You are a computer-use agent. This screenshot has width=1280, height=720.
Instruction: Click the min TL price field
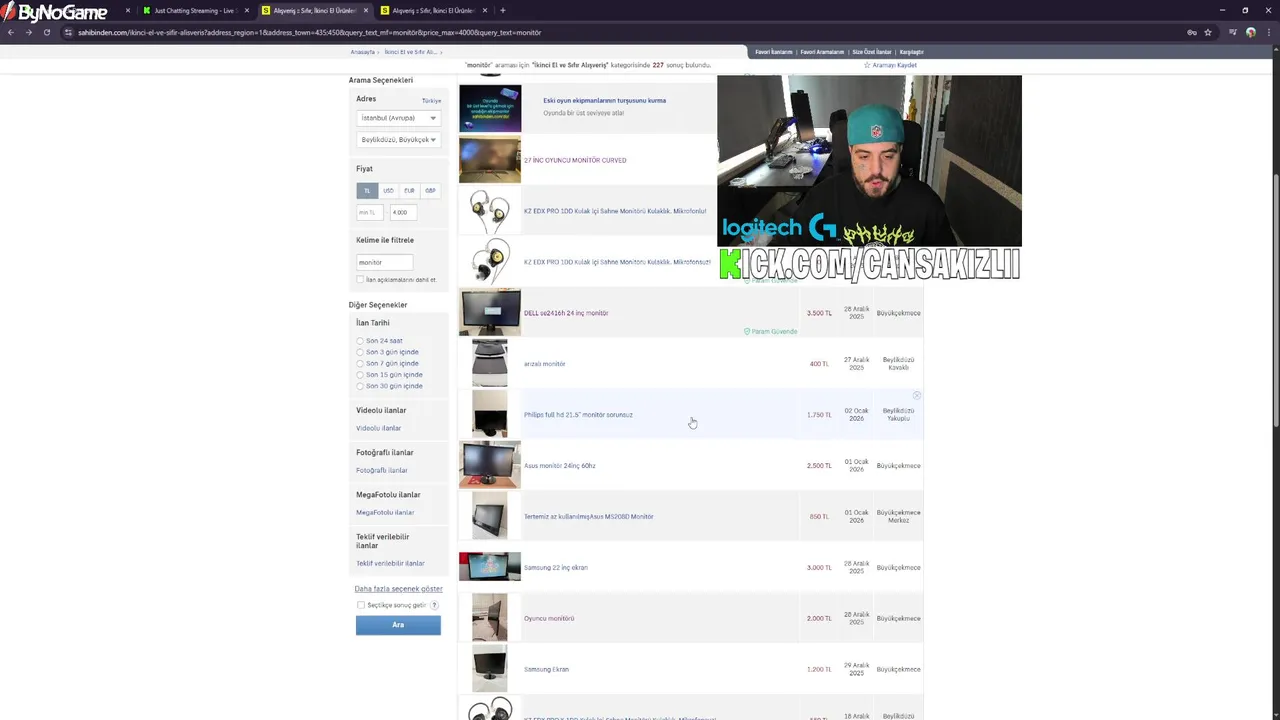pyautogui.click(x=370, y=212)
